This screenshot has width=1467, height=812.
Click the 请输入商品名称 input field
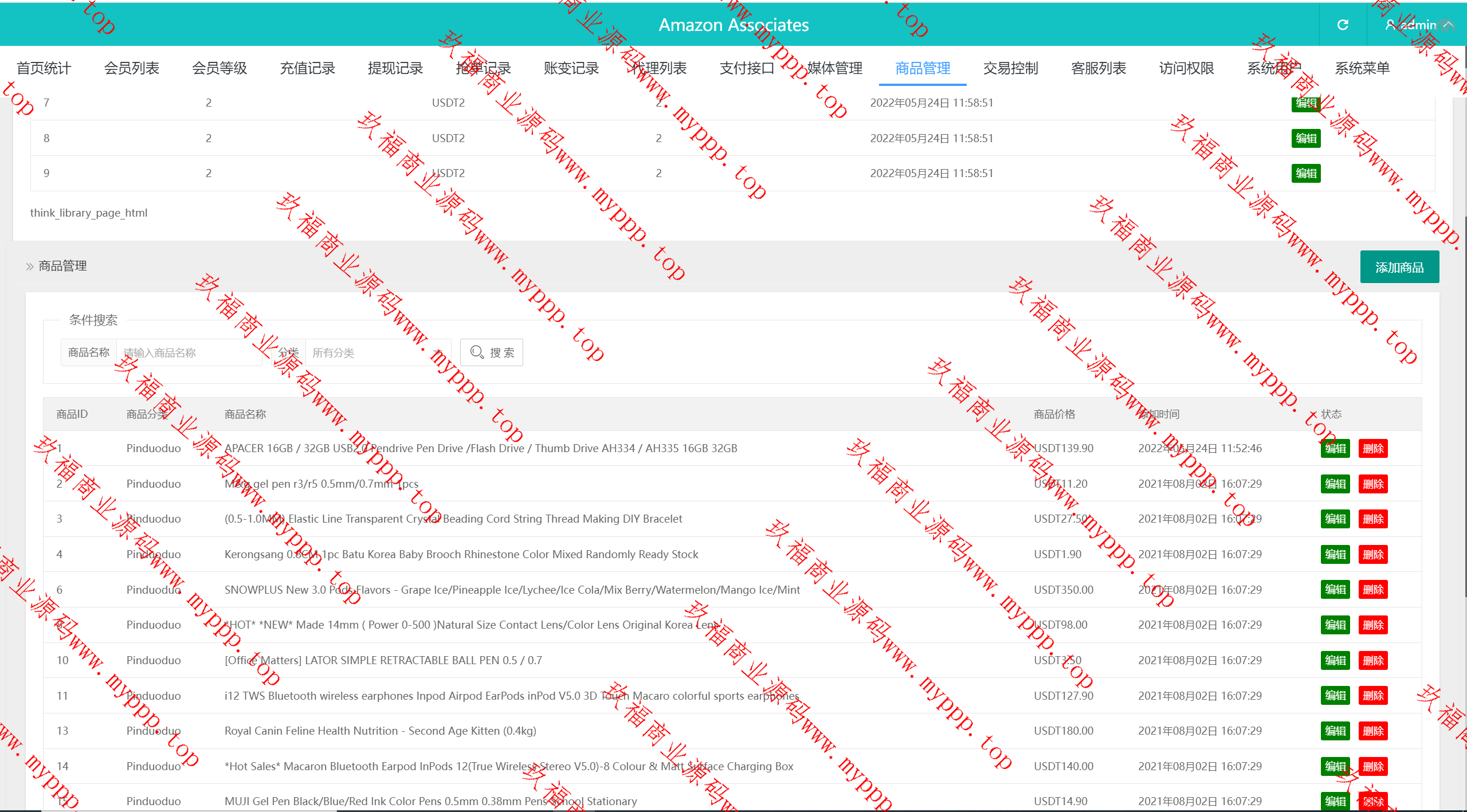pos(189,352)
